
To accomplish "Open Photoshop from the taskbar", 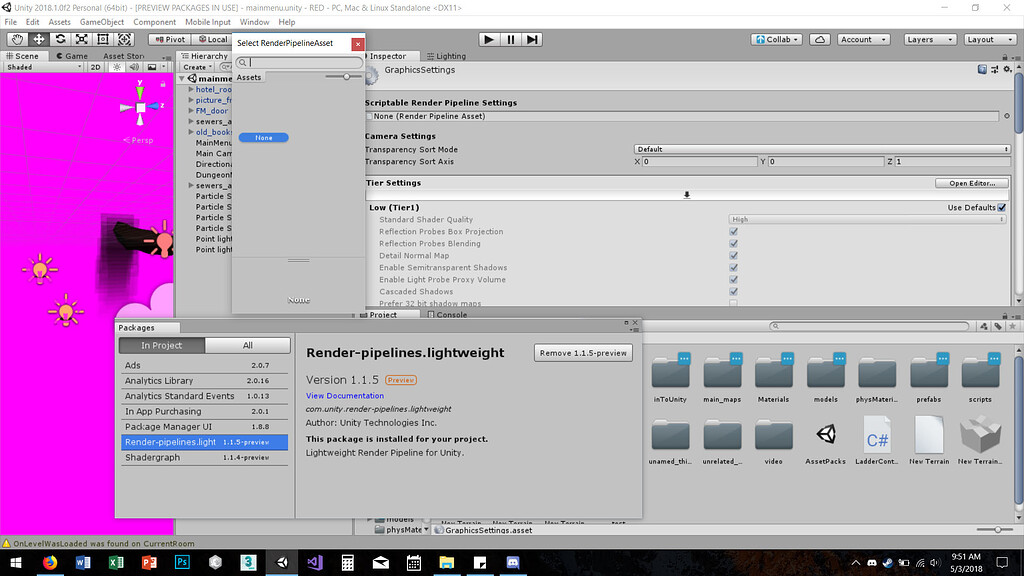I will 182,562.
